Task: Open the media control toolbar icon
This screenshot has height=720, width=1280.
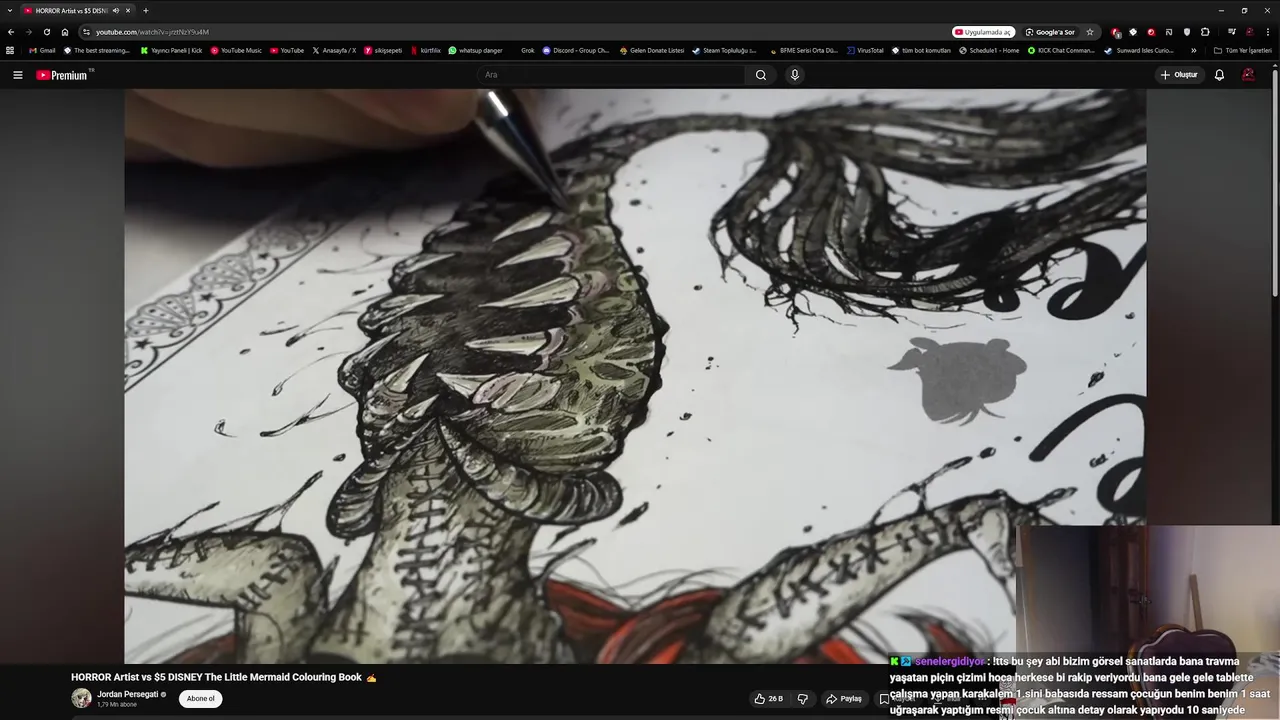Action: (x=1232, y=32)
